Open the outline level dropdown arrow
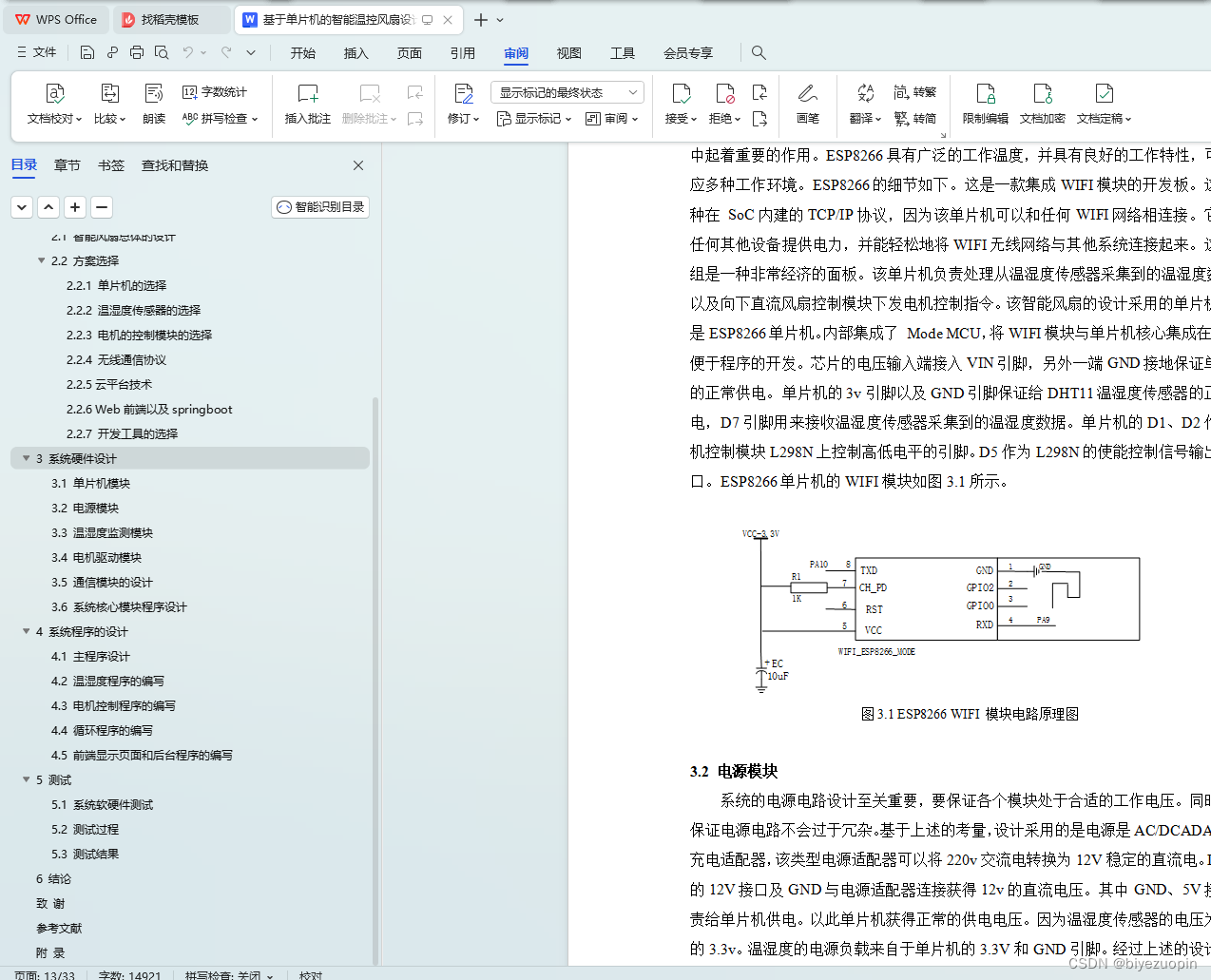The image size is (1211, 980). pyautogui.click(x=22, y=207)
